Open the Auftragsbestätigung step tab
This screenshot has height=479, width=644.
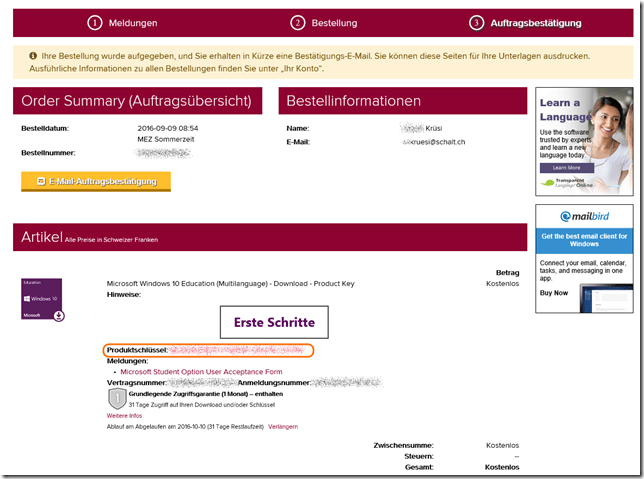click(525, 23)
